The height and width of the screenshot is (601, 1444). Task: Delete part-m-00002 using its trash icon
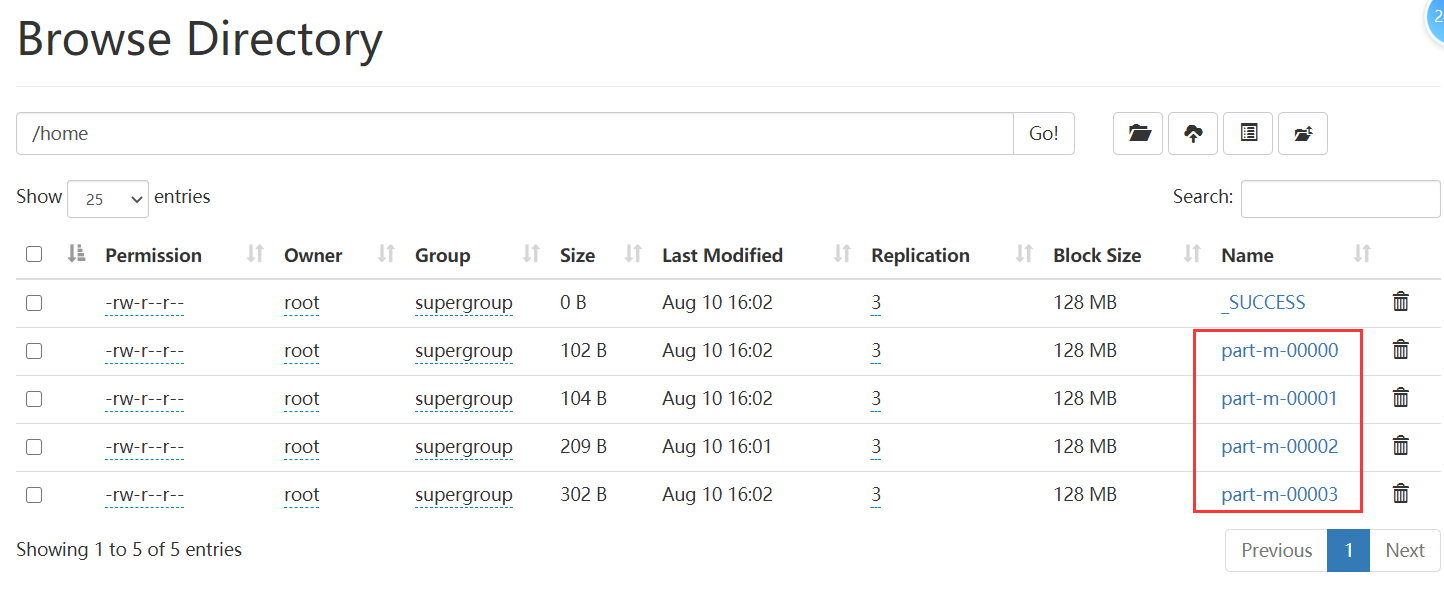1400,445
